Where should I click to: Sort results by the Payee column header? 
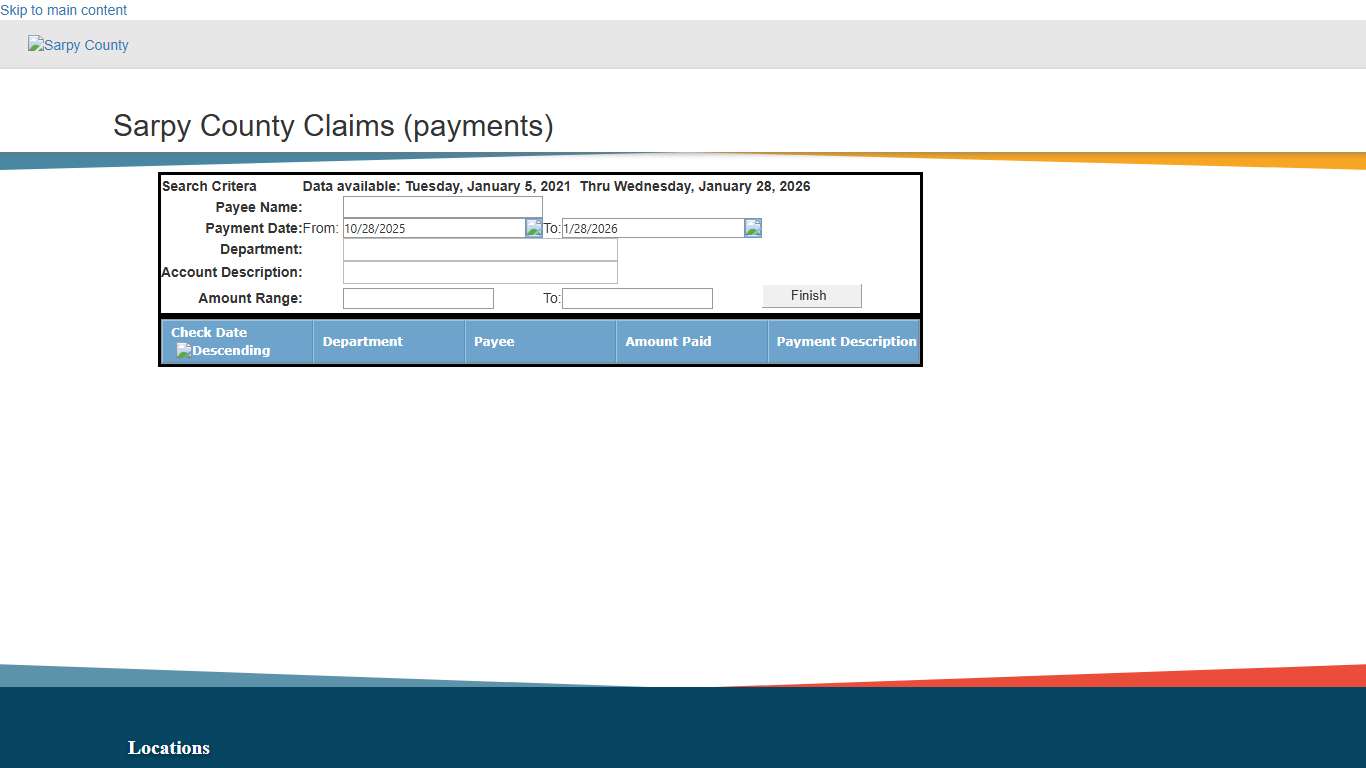[493, 341]
